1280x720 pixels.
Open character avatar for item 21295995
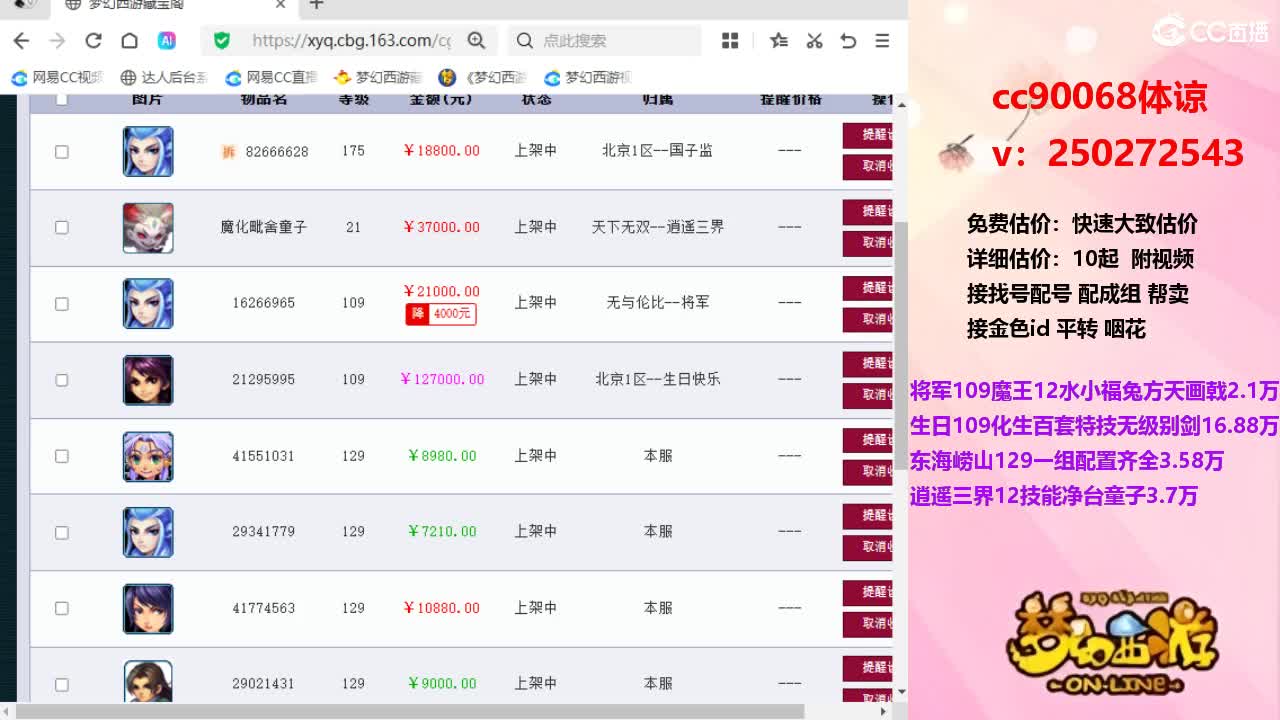coord(148,380)
